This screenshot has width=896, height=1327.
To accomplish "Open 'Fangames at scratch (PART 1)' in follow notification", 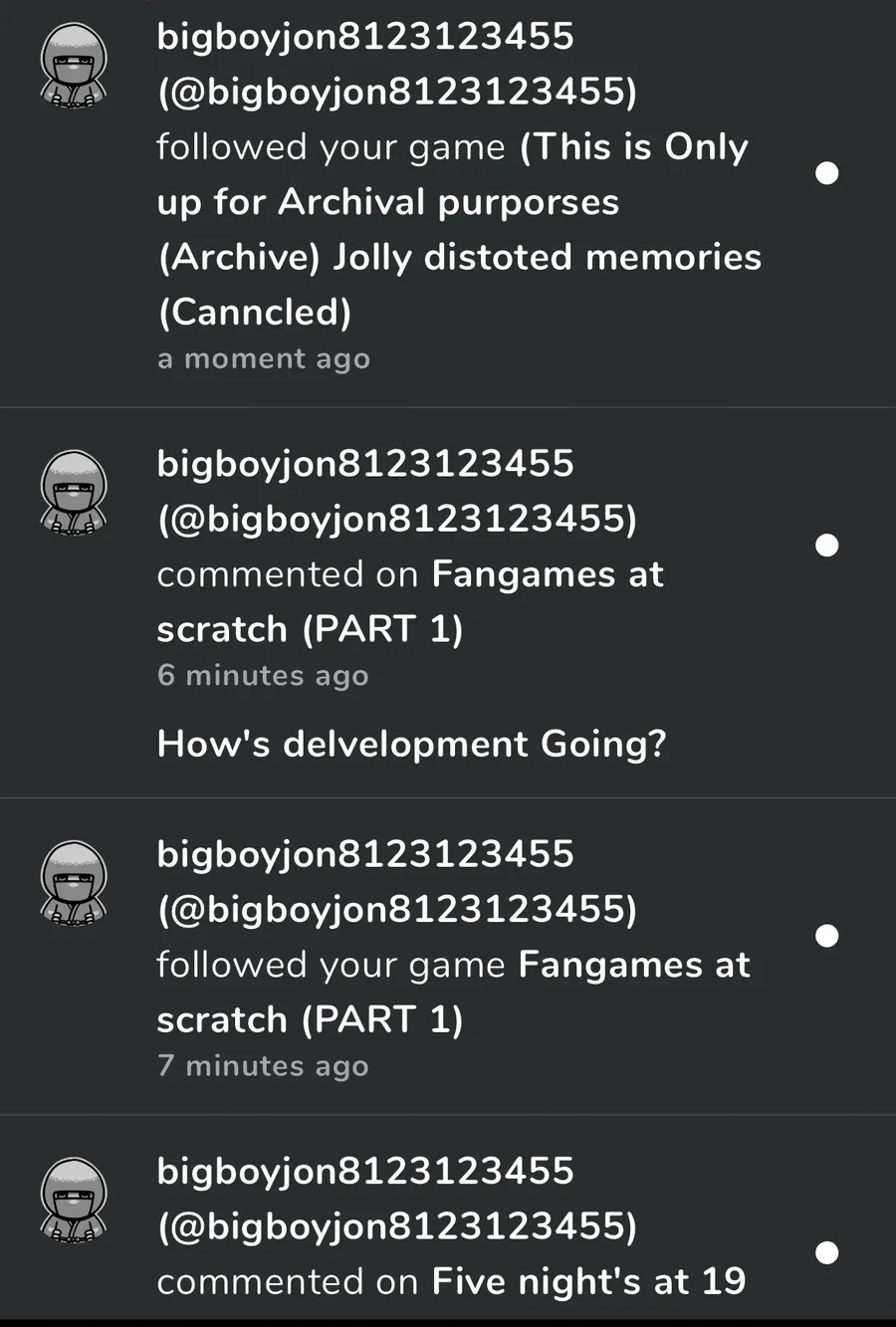I will coord(454,992).
